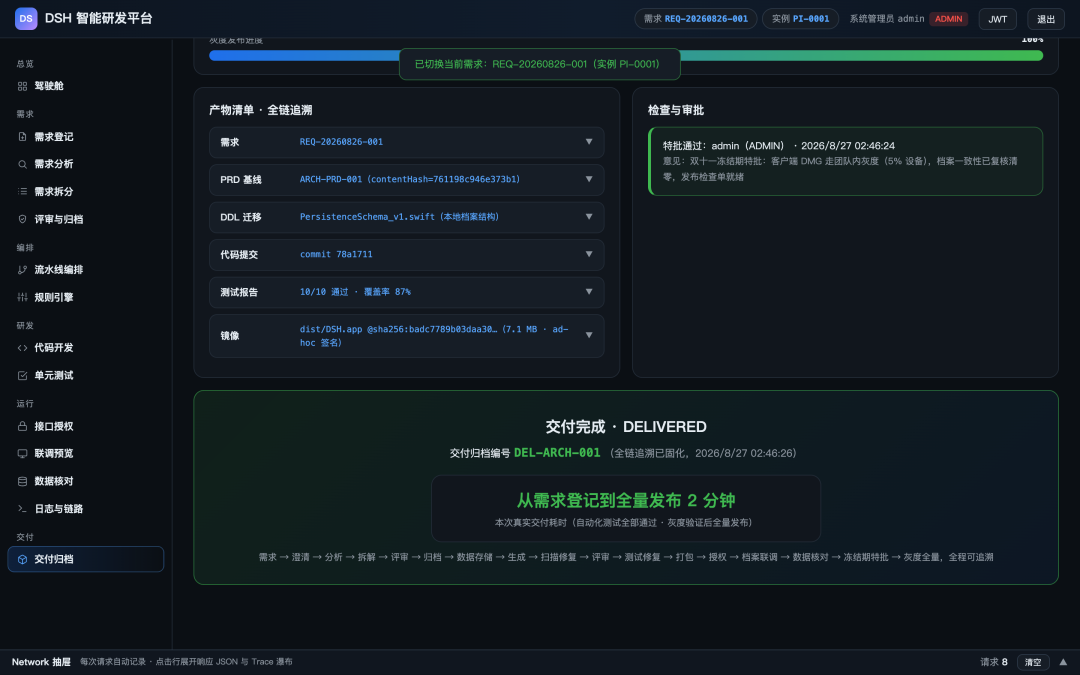Open the 驾驶舱 menu item
The width and height of the screenshot is (1080, 675).
click(x=85, y=86)
